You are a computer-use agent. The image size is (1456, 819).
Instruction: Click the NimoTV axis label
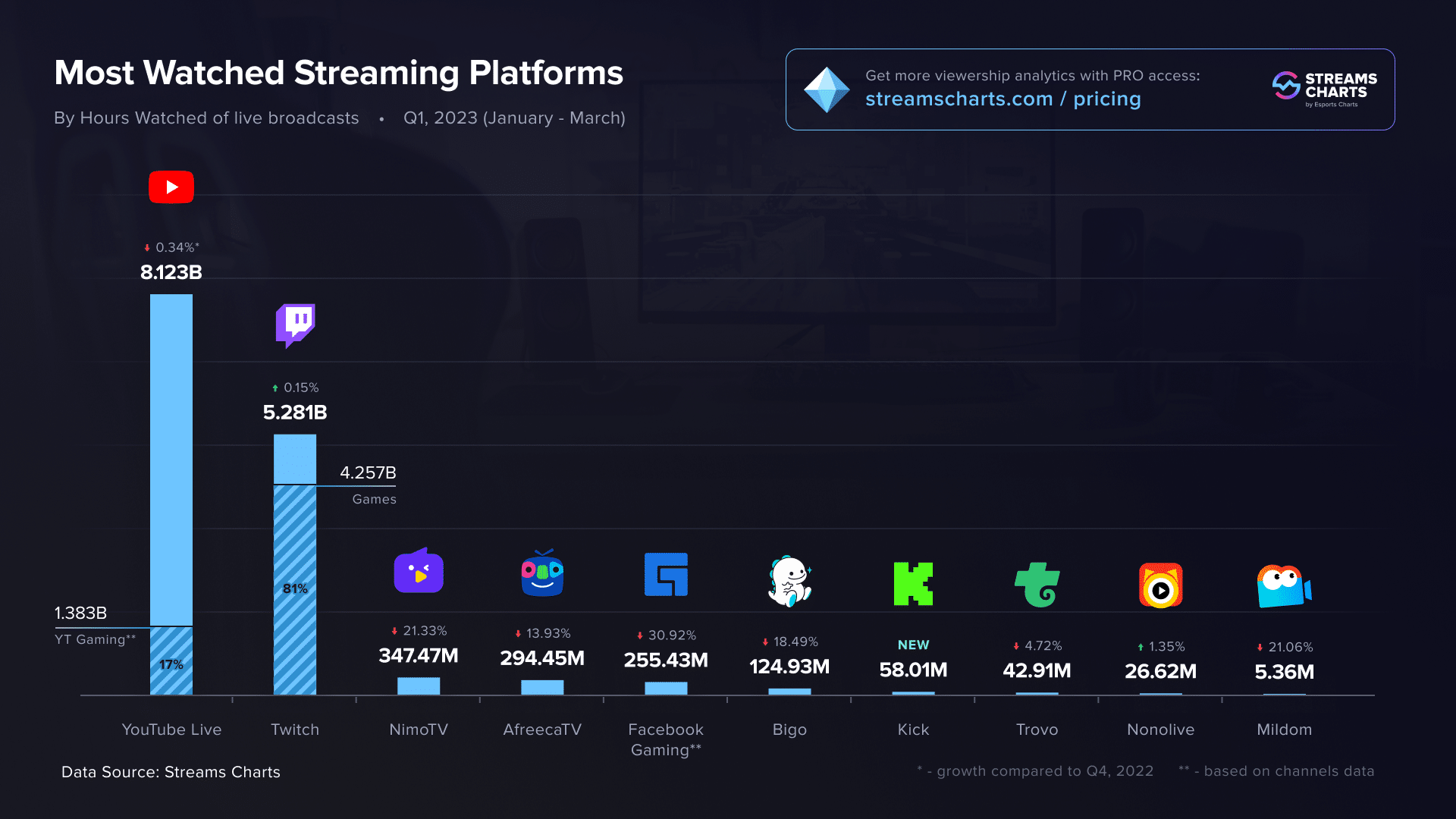pos(419,730)
